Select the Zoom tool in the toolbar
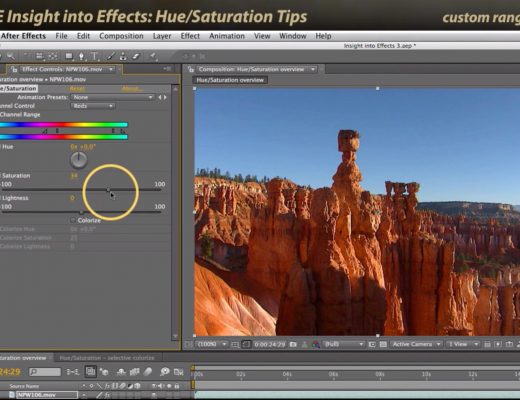The image size is (520, 400). (11, 56)
